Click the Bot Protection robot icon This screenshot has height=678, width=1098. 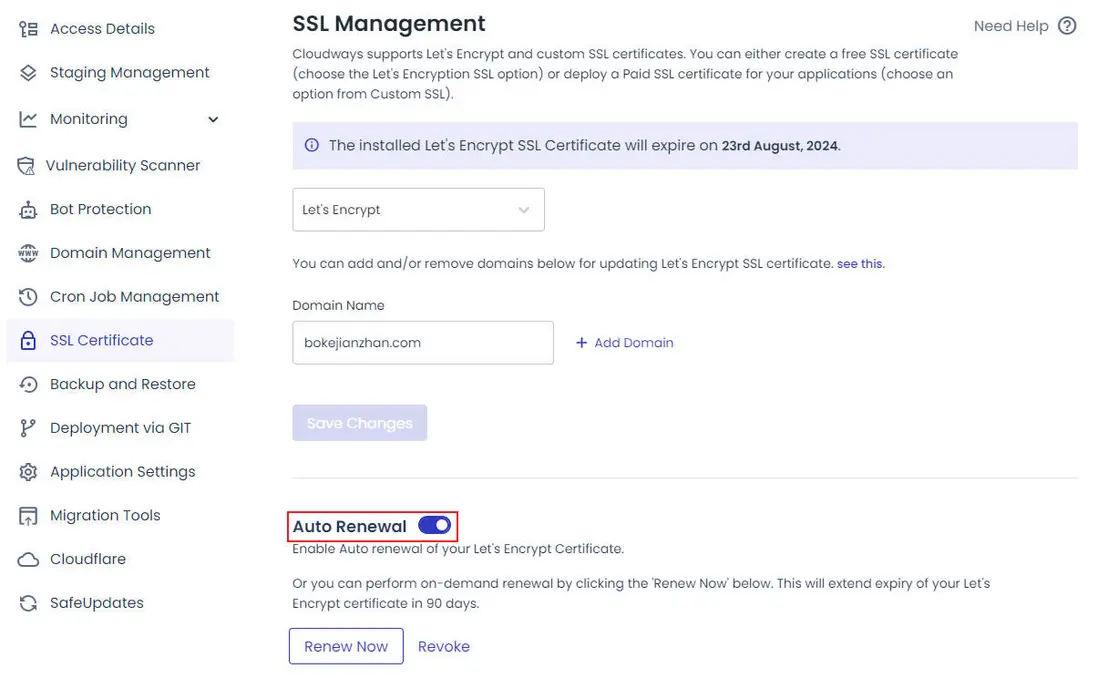tap(28, 210)
